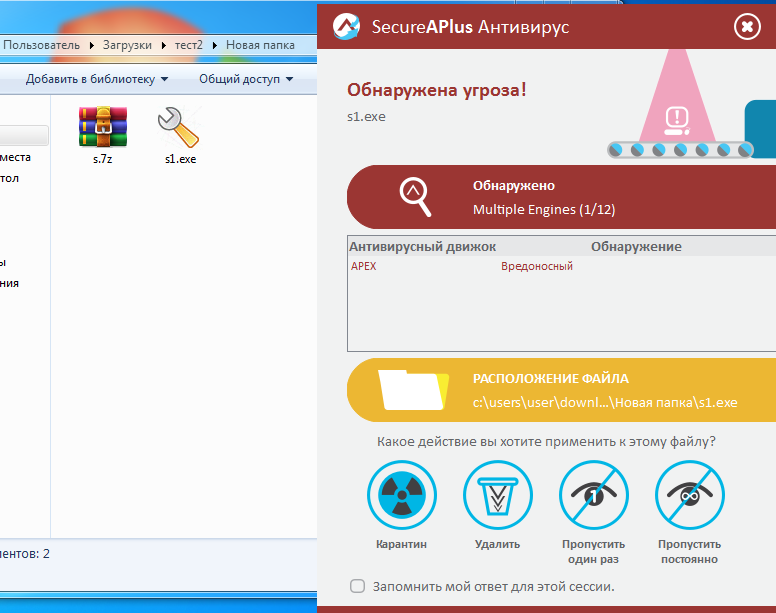Quarantine the file with the radiation icon
This screenshot has height=613, width=776.
click(401, 494)
